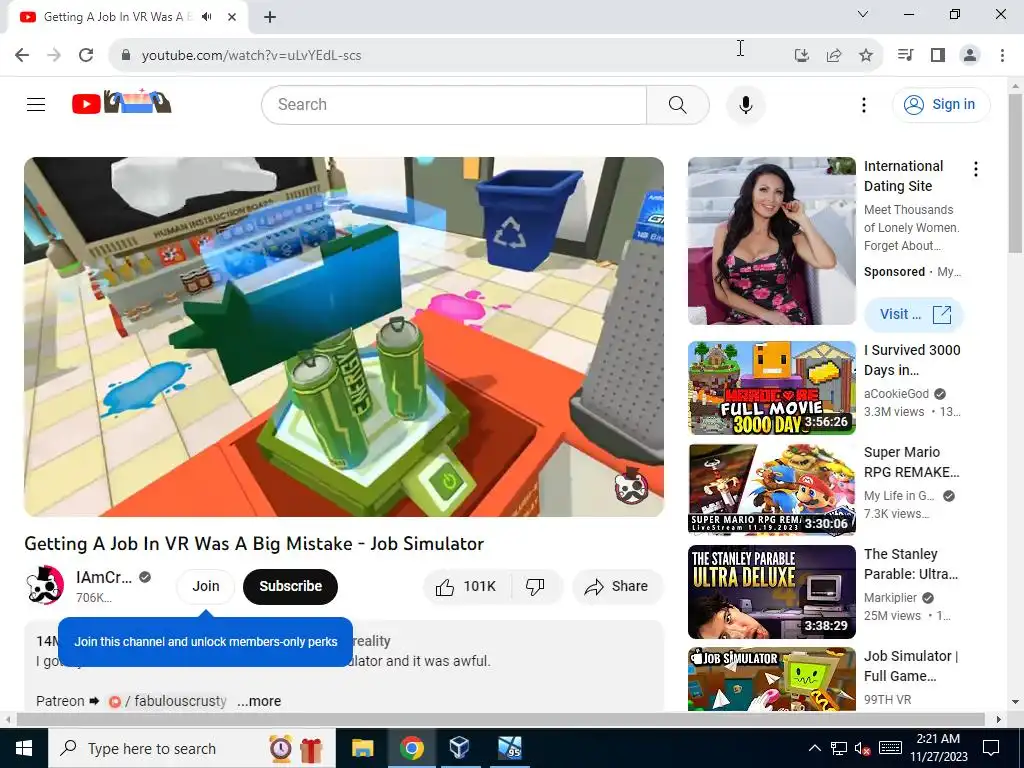
Task: Share the video
Action: pos(617,586)
